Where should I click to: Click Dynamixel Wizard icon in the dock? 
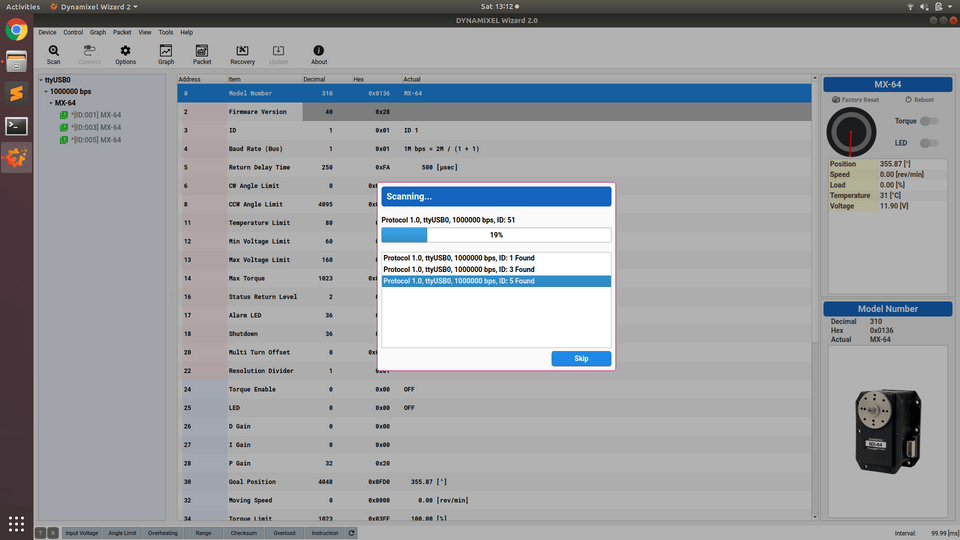tap(17, 158)
